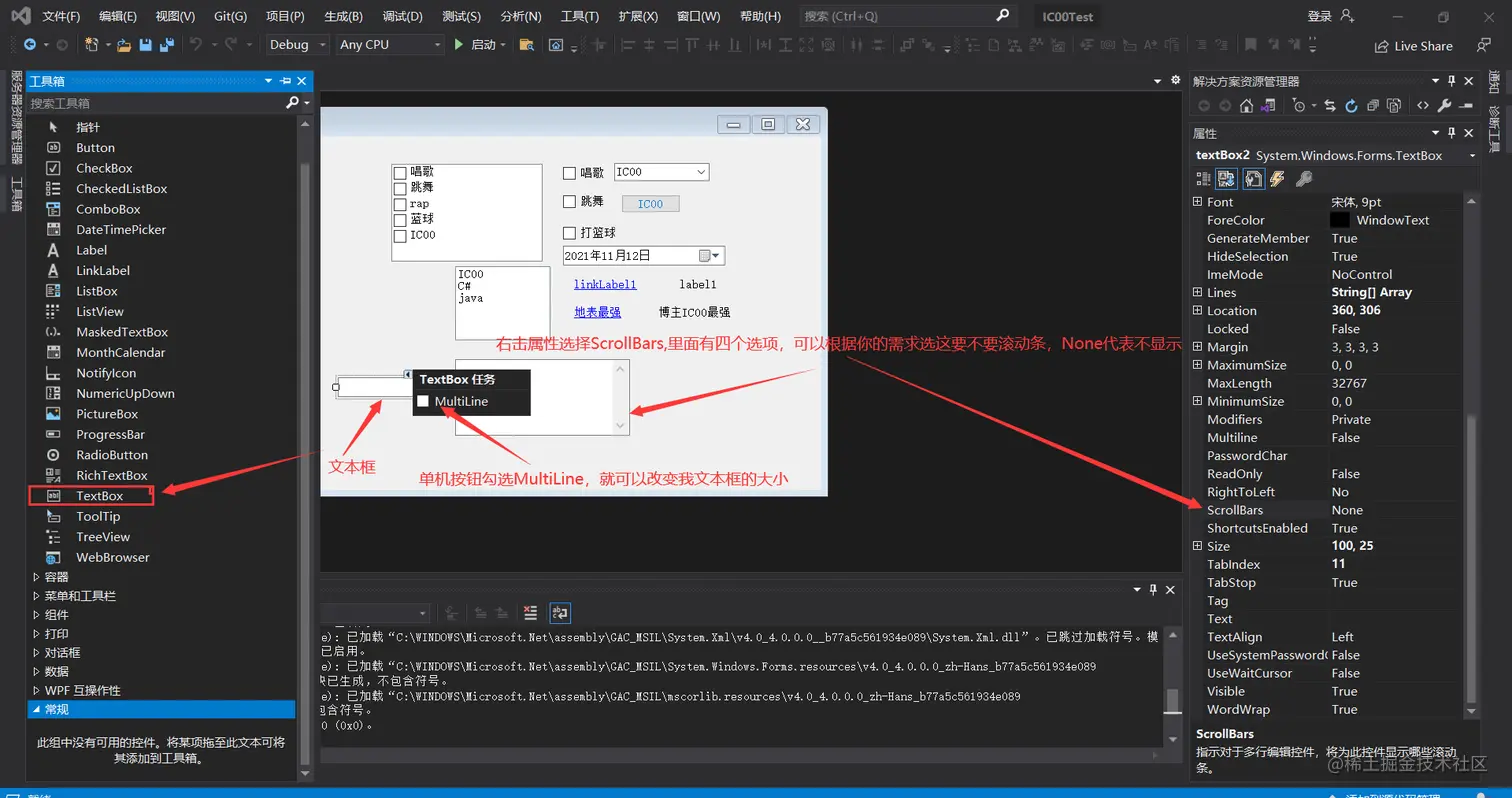Click the 地表最强 link on the form

pyautogui.click(x=597, y=312)
